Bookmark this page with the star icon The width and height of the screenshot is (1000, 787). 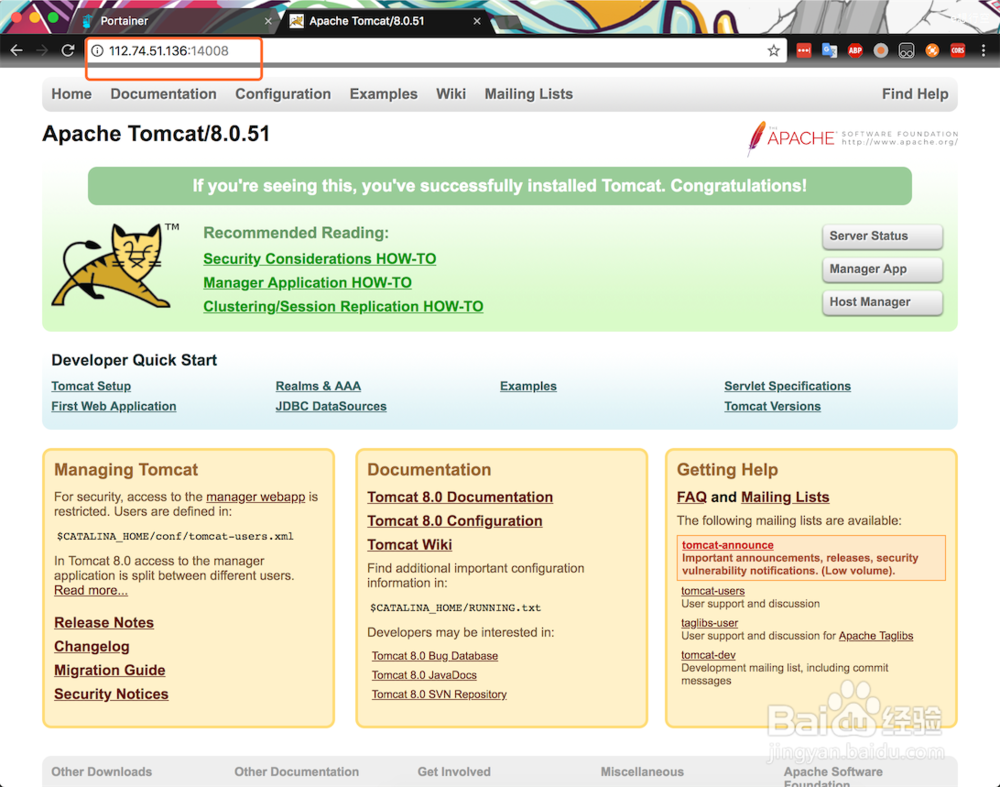tap(774, 50)
